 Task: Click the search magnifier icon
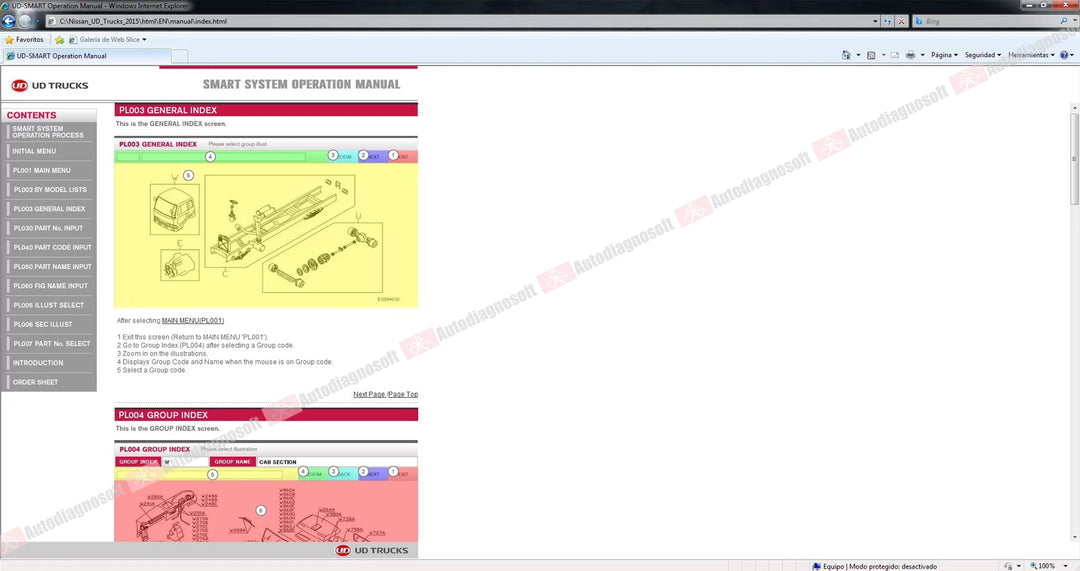click(x=1063, y=21)
